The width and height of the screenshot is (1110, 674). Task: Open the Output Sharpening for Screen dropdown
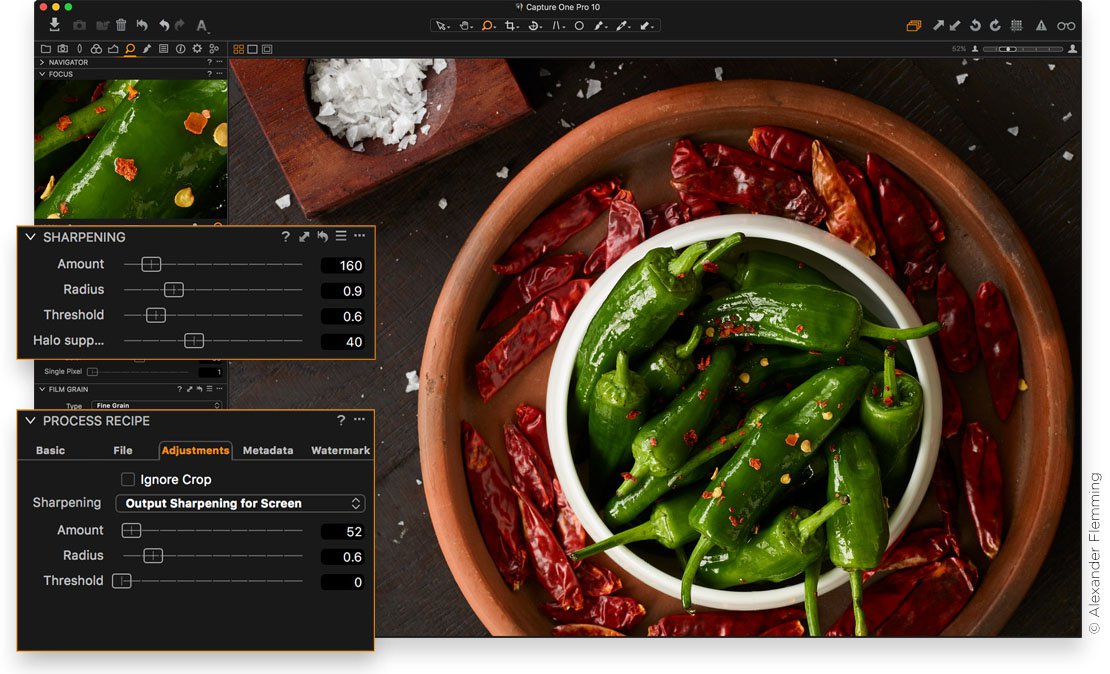(x=240, y=503)
